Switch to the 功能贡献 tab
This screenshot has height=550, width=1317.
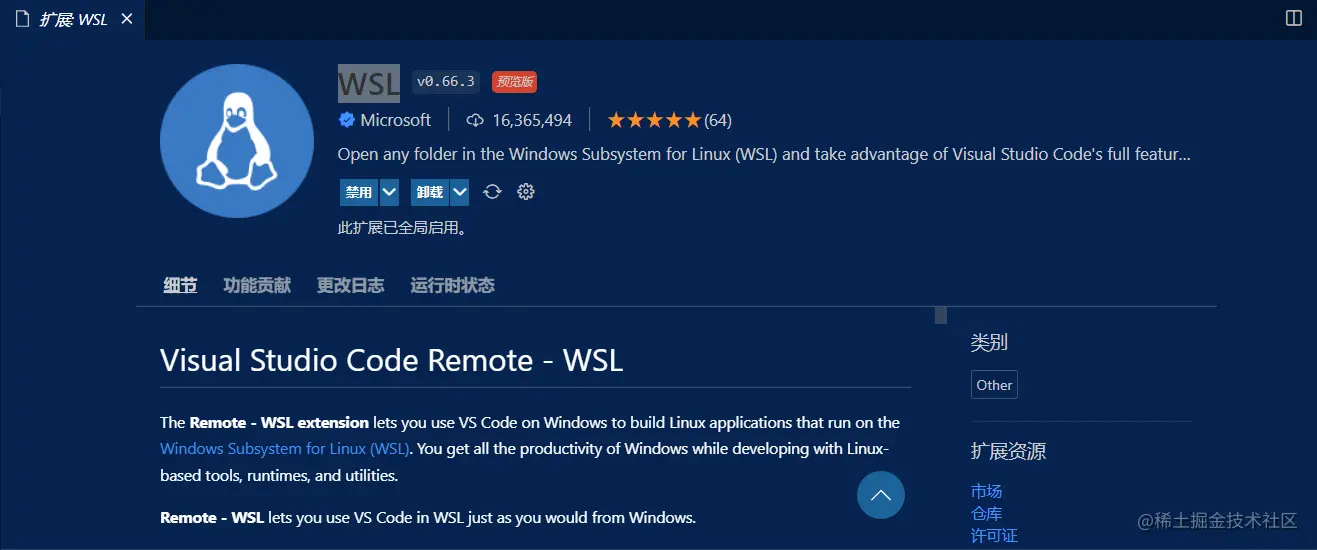257,285
